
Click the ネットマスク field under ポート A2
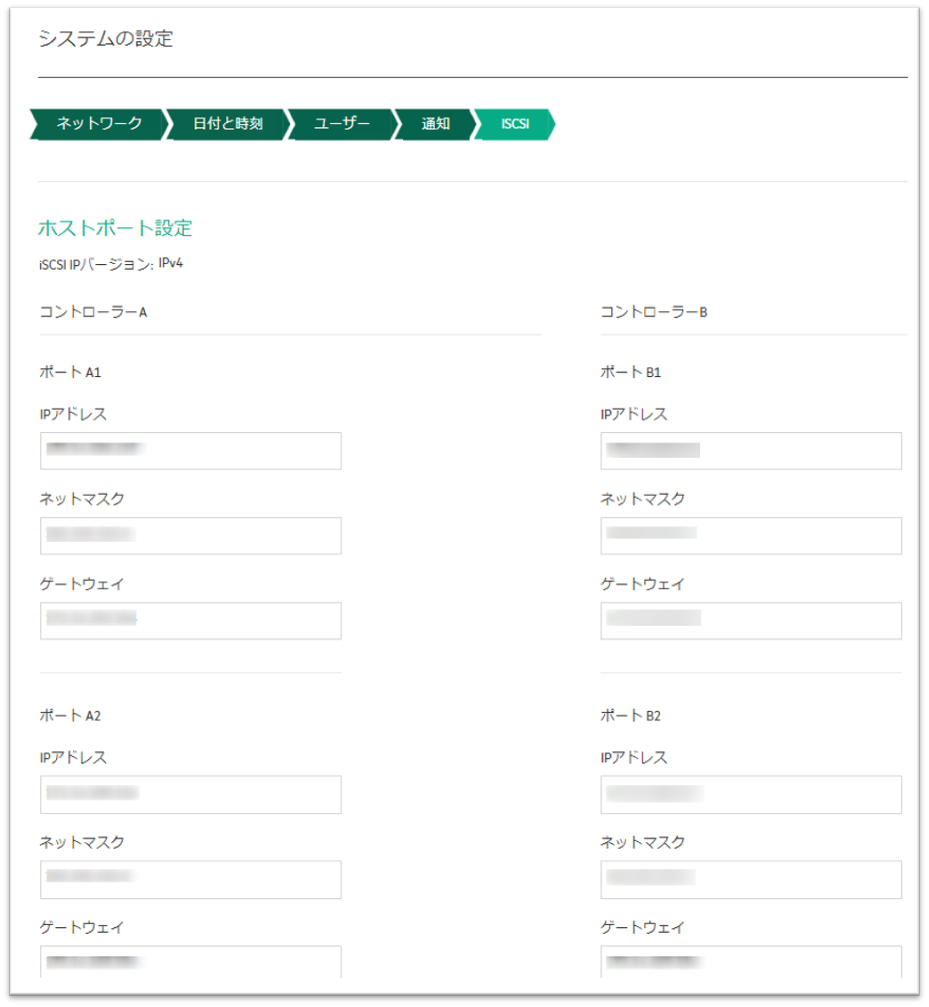190,879
